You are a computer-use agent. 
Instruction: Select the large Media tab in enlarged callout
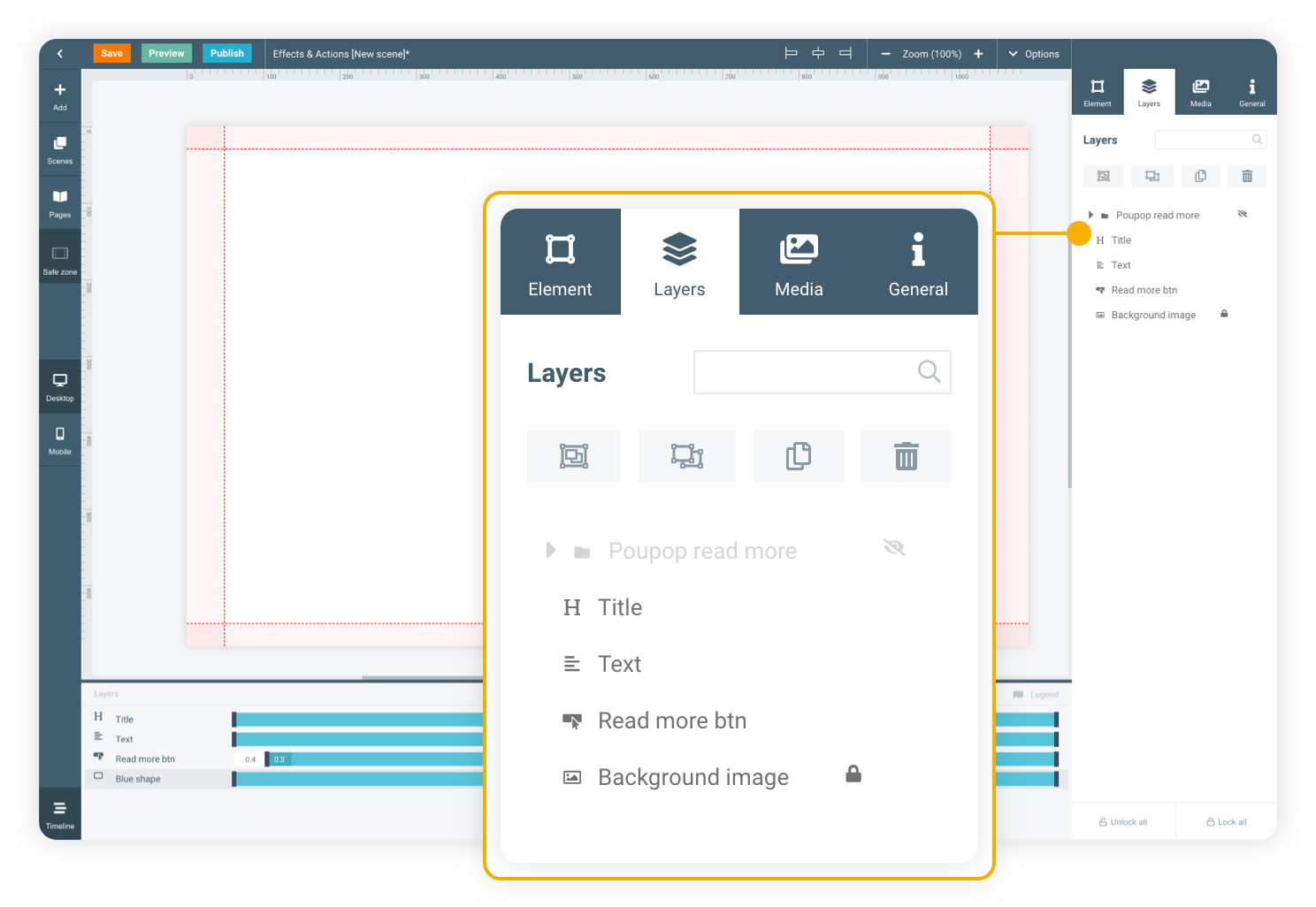[799, 262]
